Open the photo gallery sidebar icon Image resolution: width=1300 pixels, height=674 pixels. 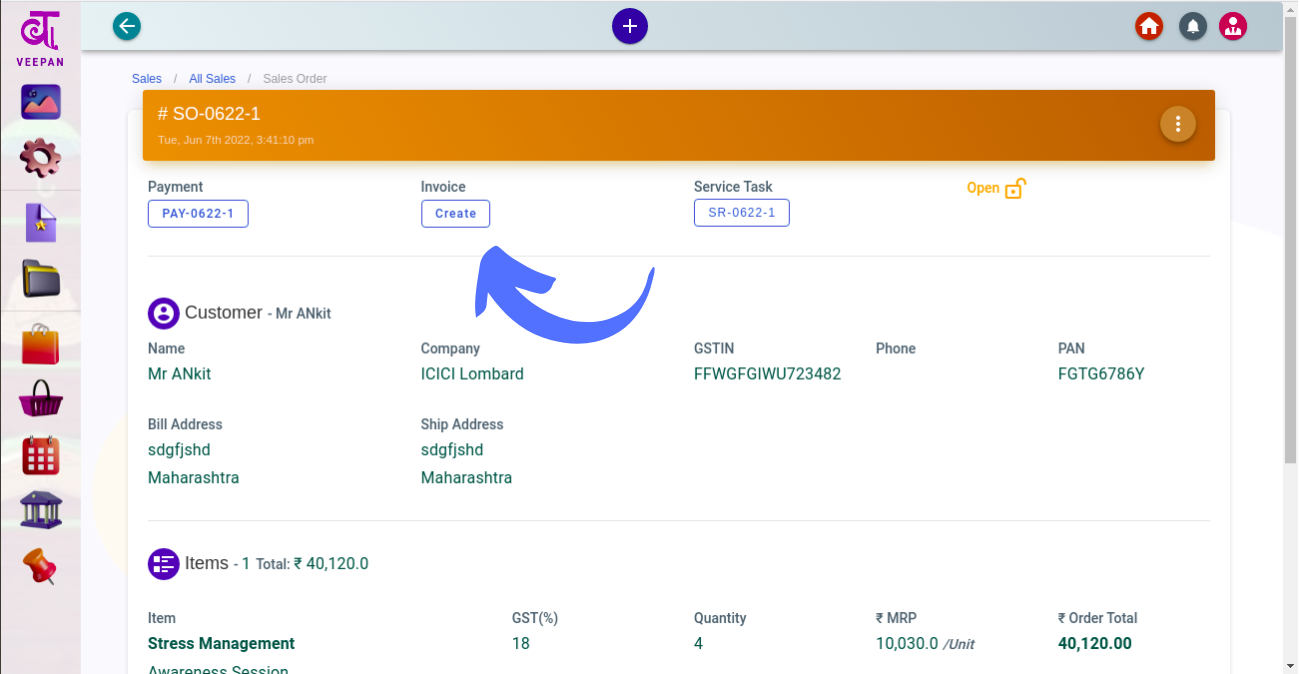click(40, 102)
